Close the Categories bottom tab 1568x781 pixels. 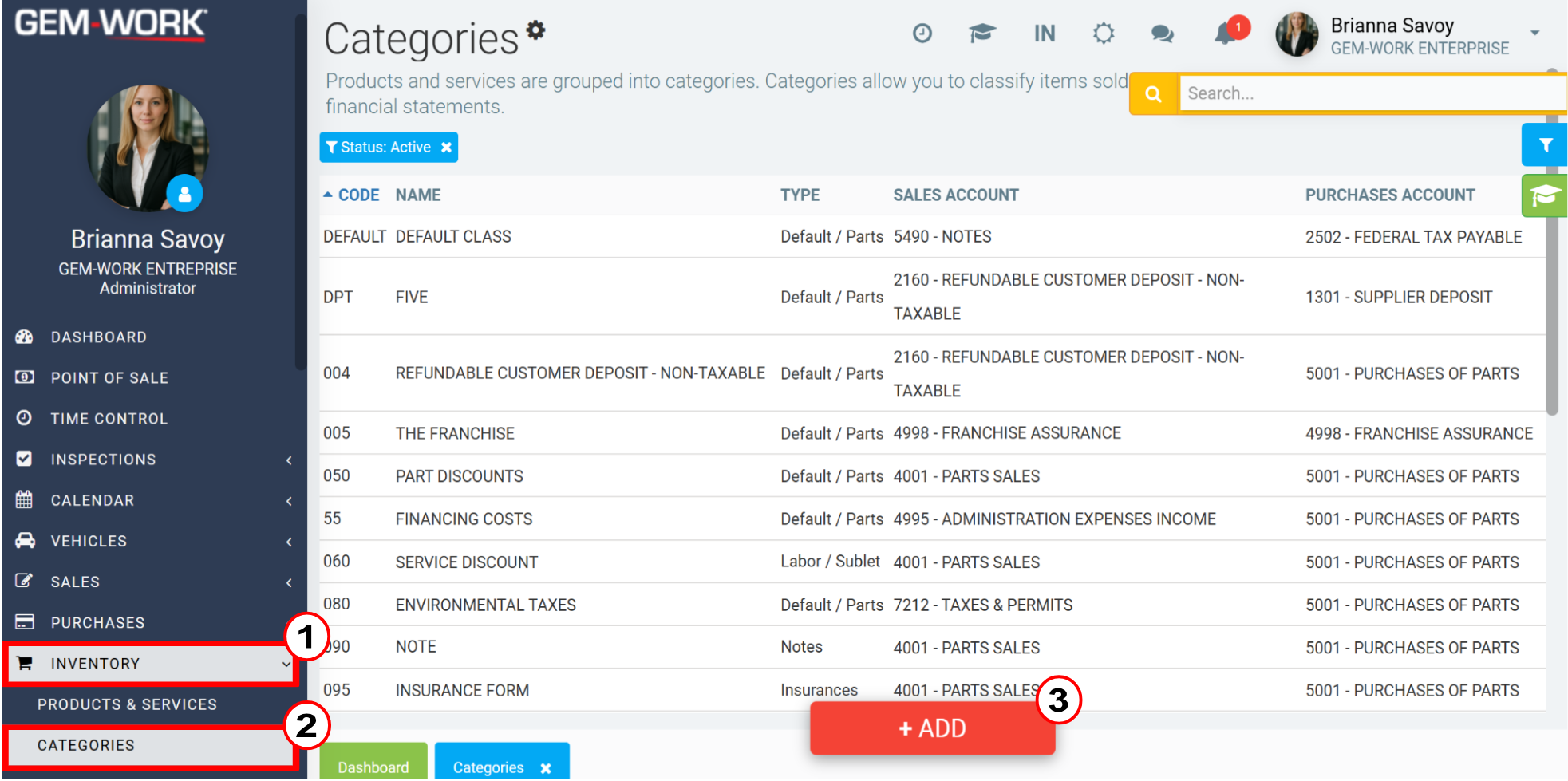pos(546,767)
